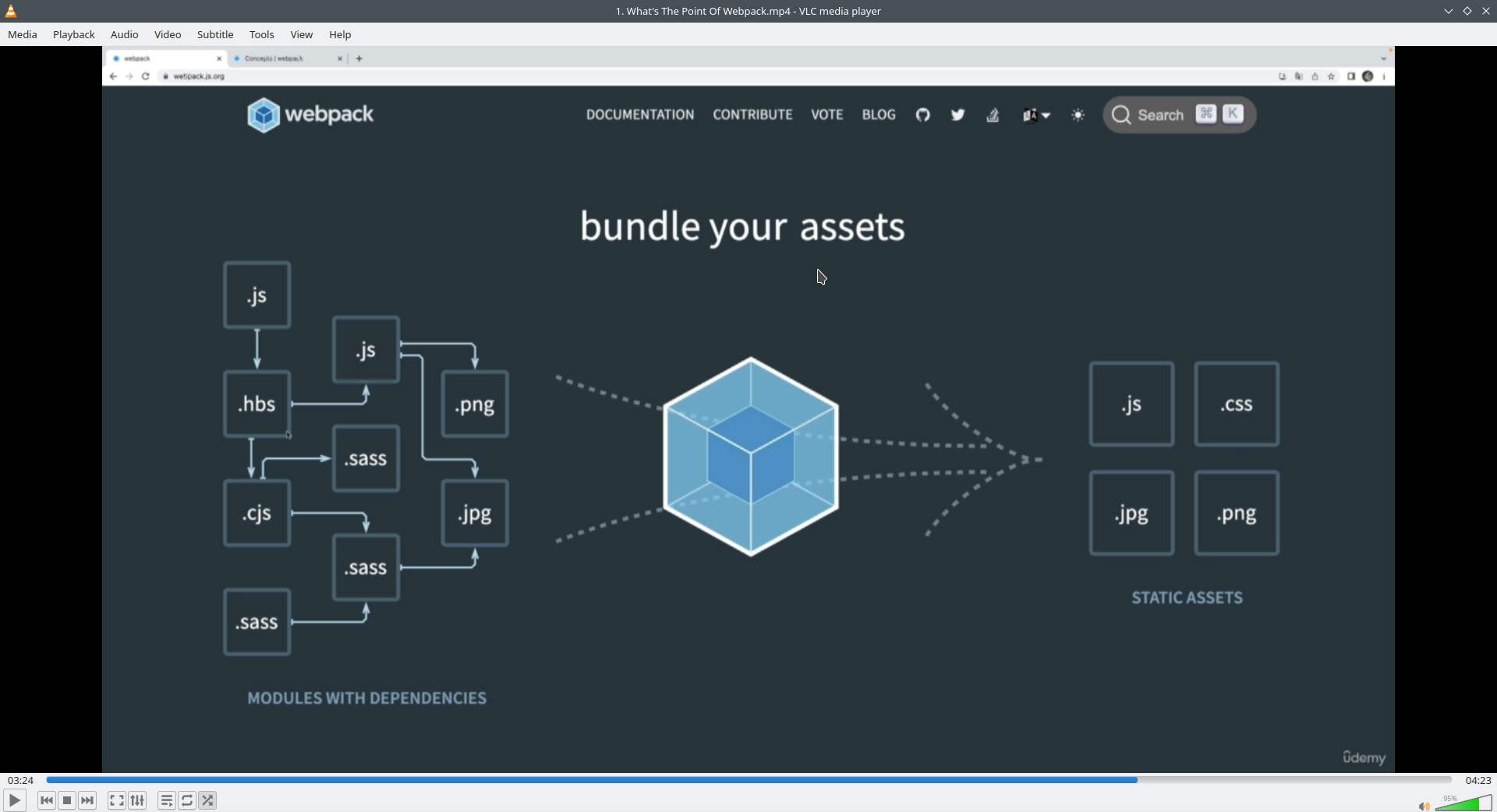Screen dimensions: 1497x812
Task: Click the Play button
Action: 15,800
